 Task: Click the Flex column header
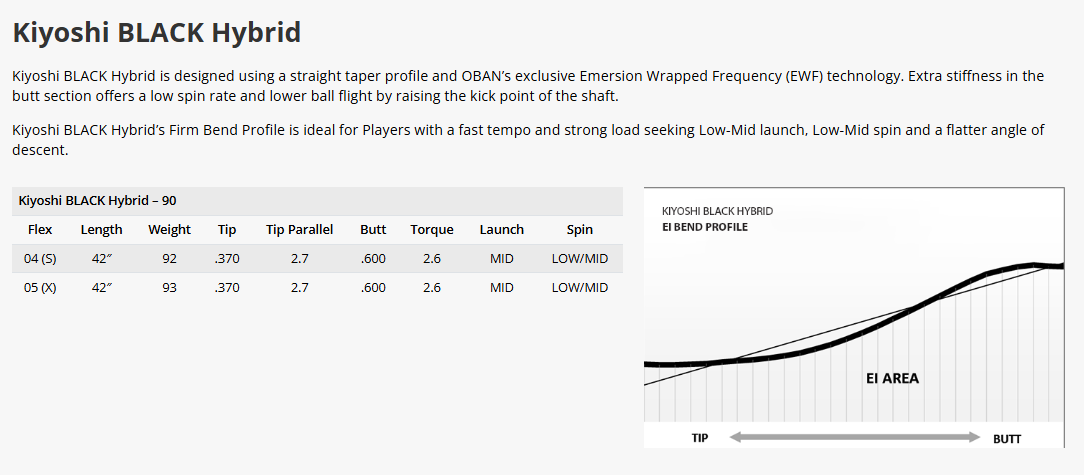[x=40, y=229]
